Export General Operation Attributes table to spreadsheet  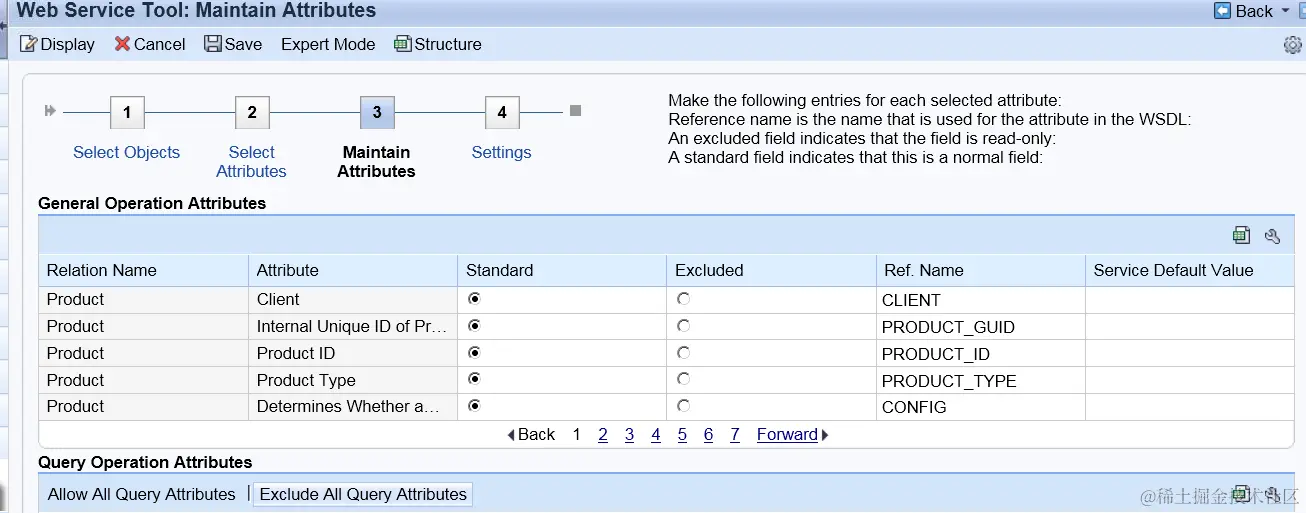pos(1241,236)
